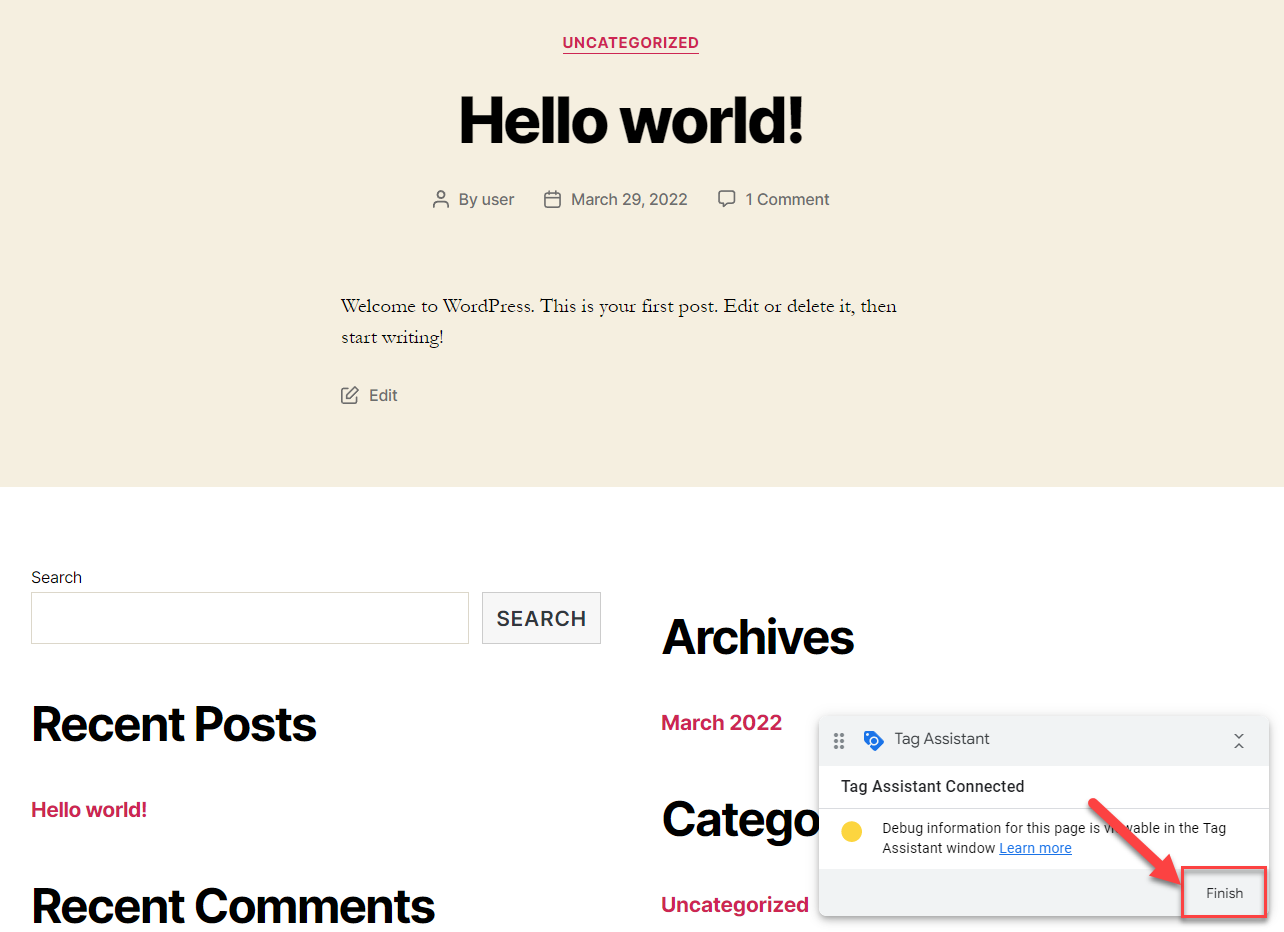
Task: Click the comment bubble icon
Action: click(x=727, y=199)
